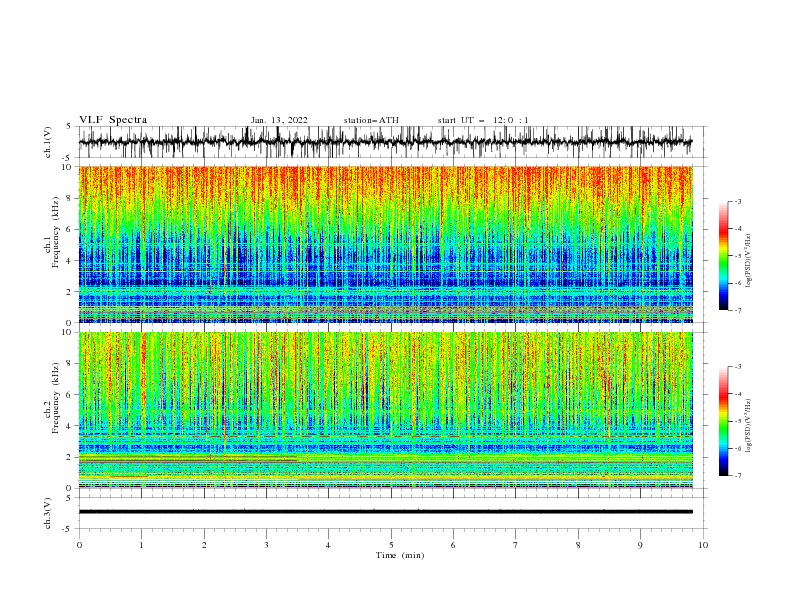Click the 'station=ATH' label

[371, 120]
